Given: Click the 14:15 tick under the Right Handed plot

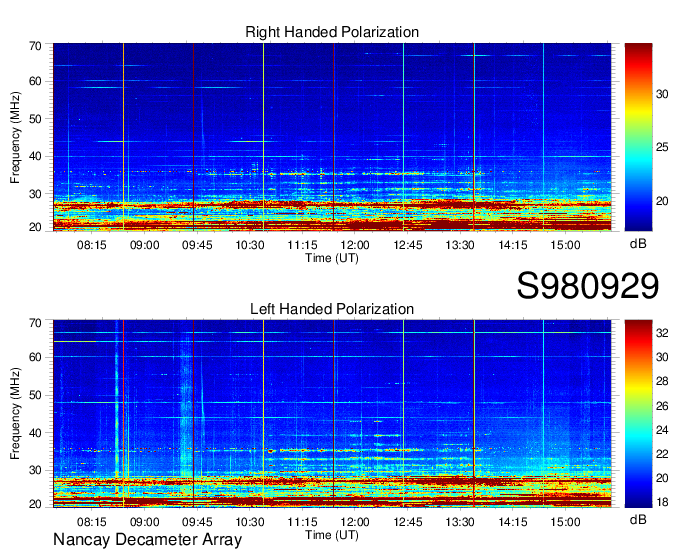Looking at the screenshot, I should [x=513, y=245].
